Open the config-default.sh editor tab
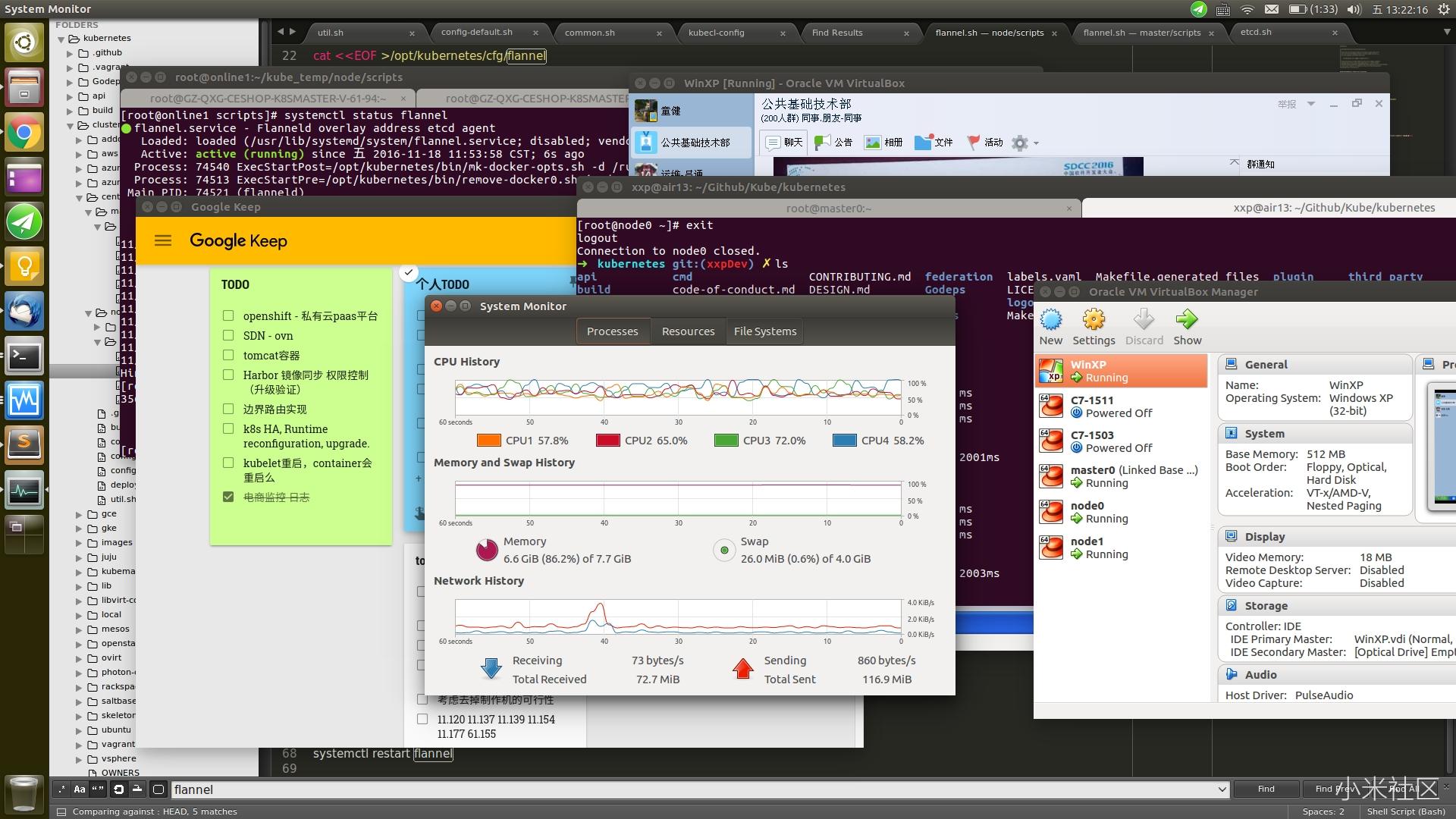1456x819 pixels. pos(487,33)
